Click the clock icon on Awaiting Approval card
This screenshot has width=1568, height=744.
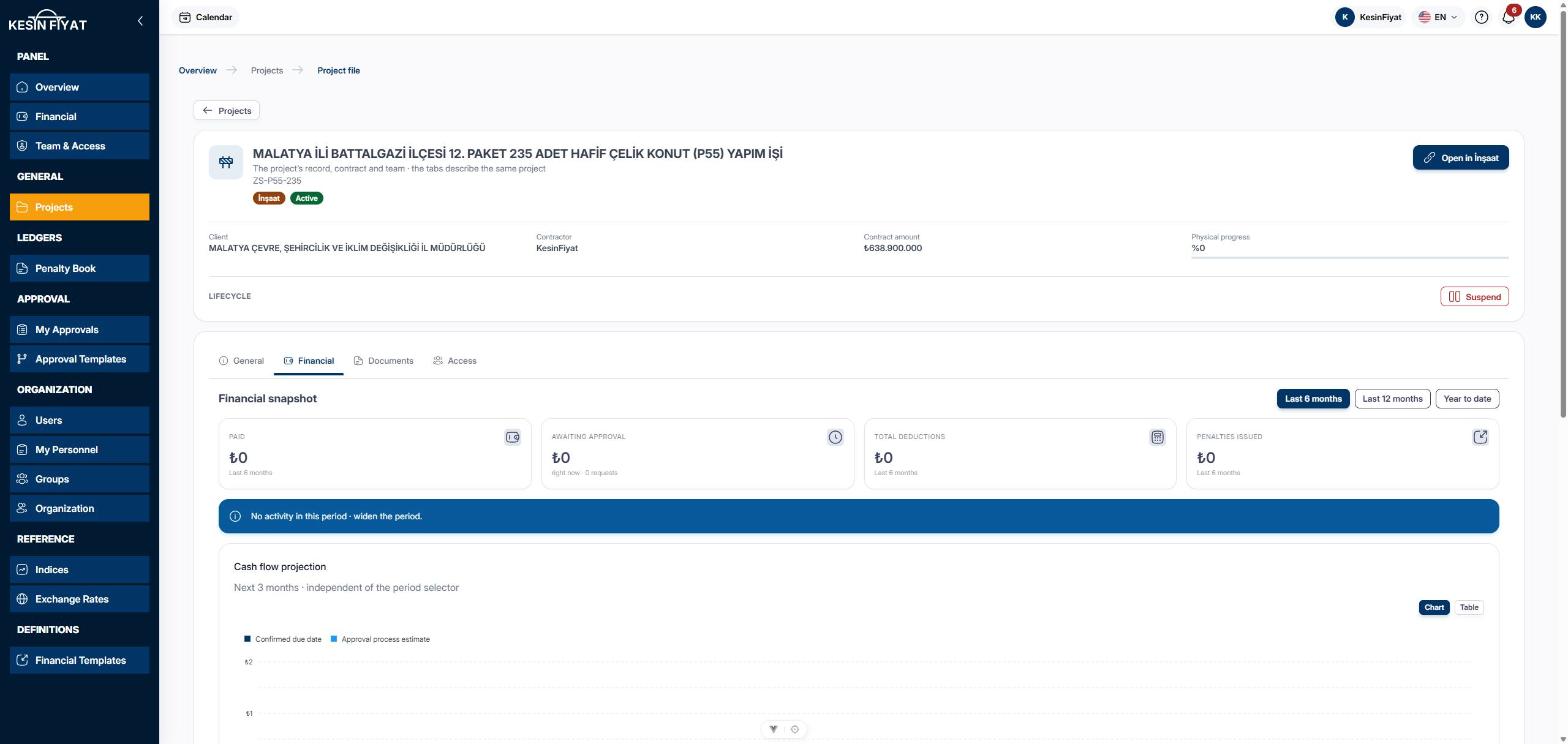coord(835,437)
